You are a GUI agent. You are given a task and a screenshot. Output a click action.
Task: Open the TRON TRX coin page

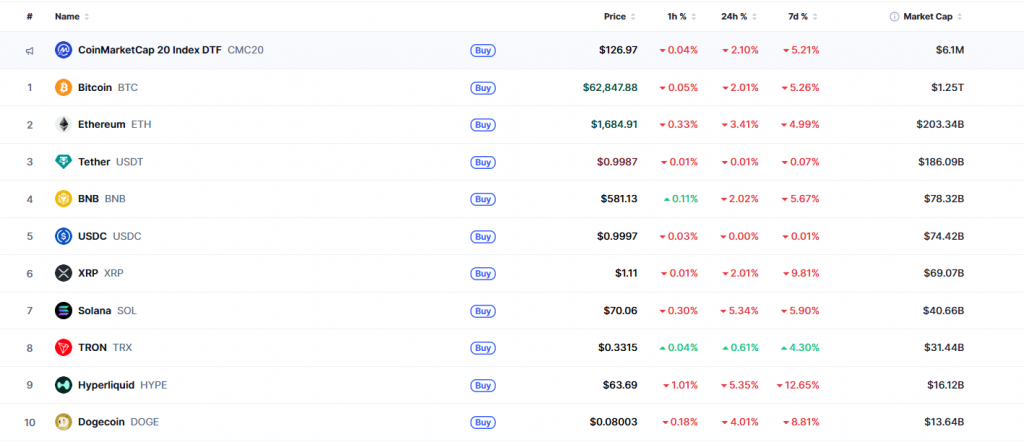[x=104, y=347]
